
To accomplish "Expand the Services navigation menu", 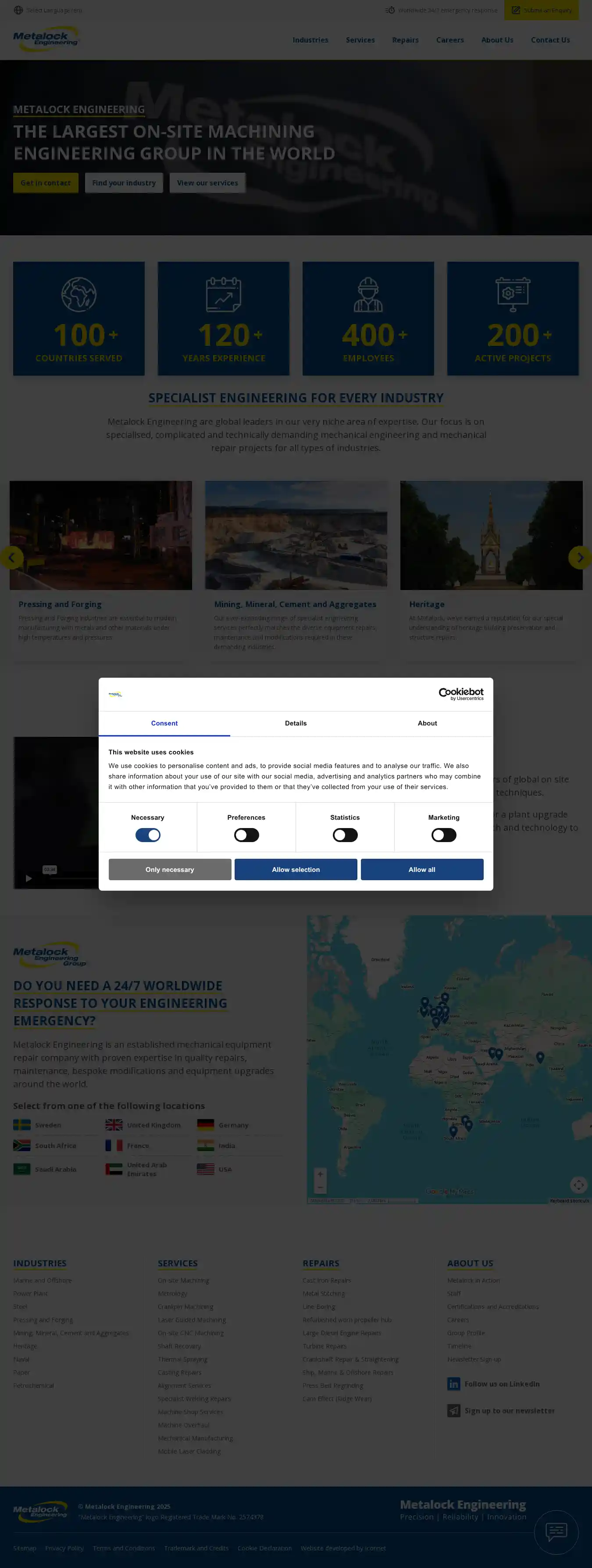I will [x=360, y=40].
